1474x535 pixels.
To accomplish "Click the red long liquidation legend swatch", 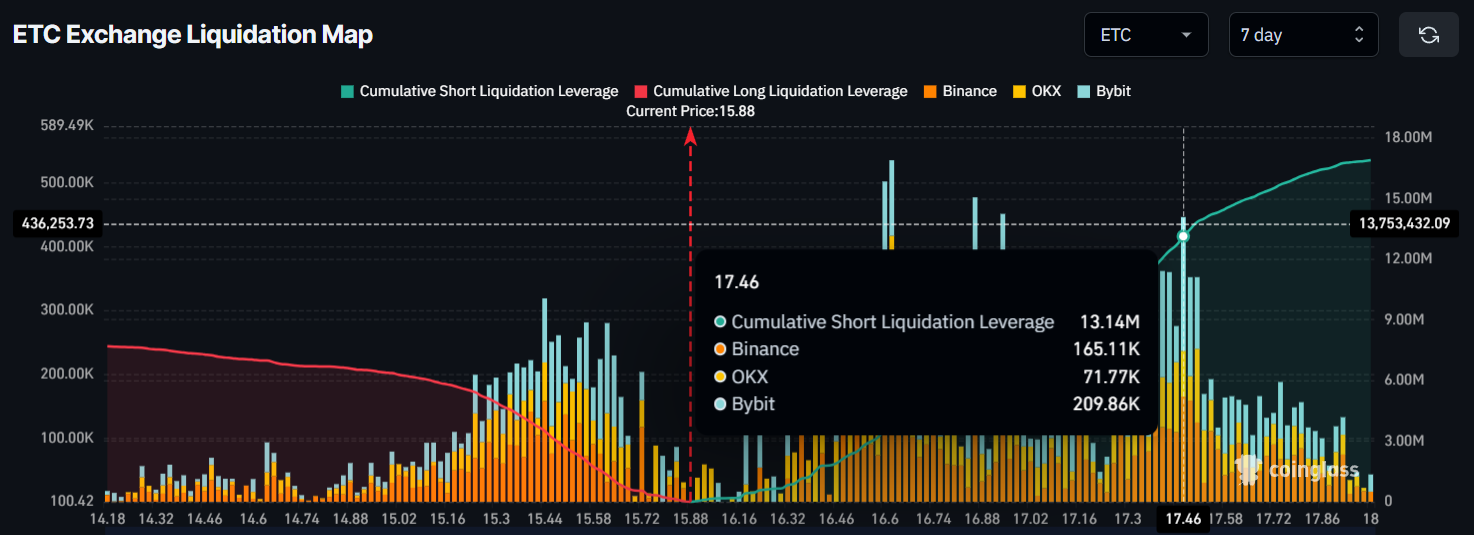I will click(x=641, y=91).
